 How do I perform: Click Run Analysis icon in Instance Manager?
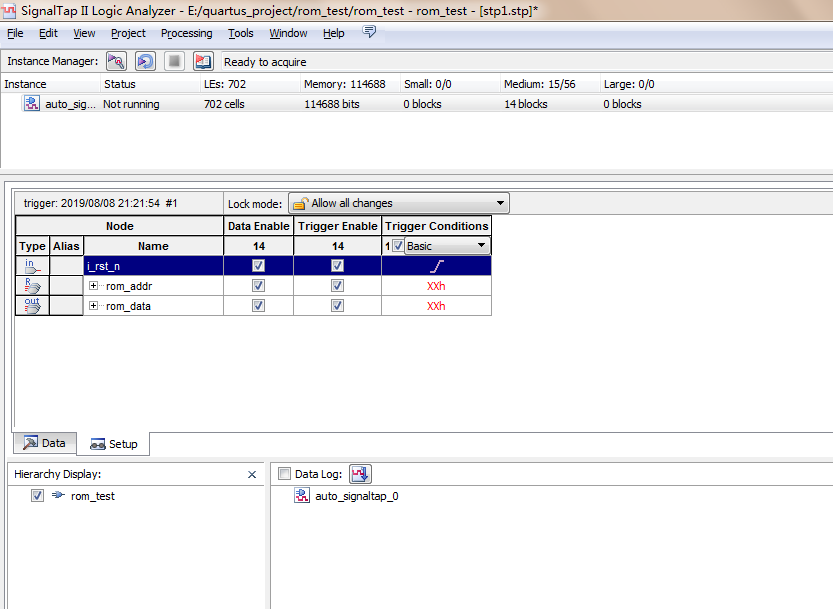[x=116, y=62]
